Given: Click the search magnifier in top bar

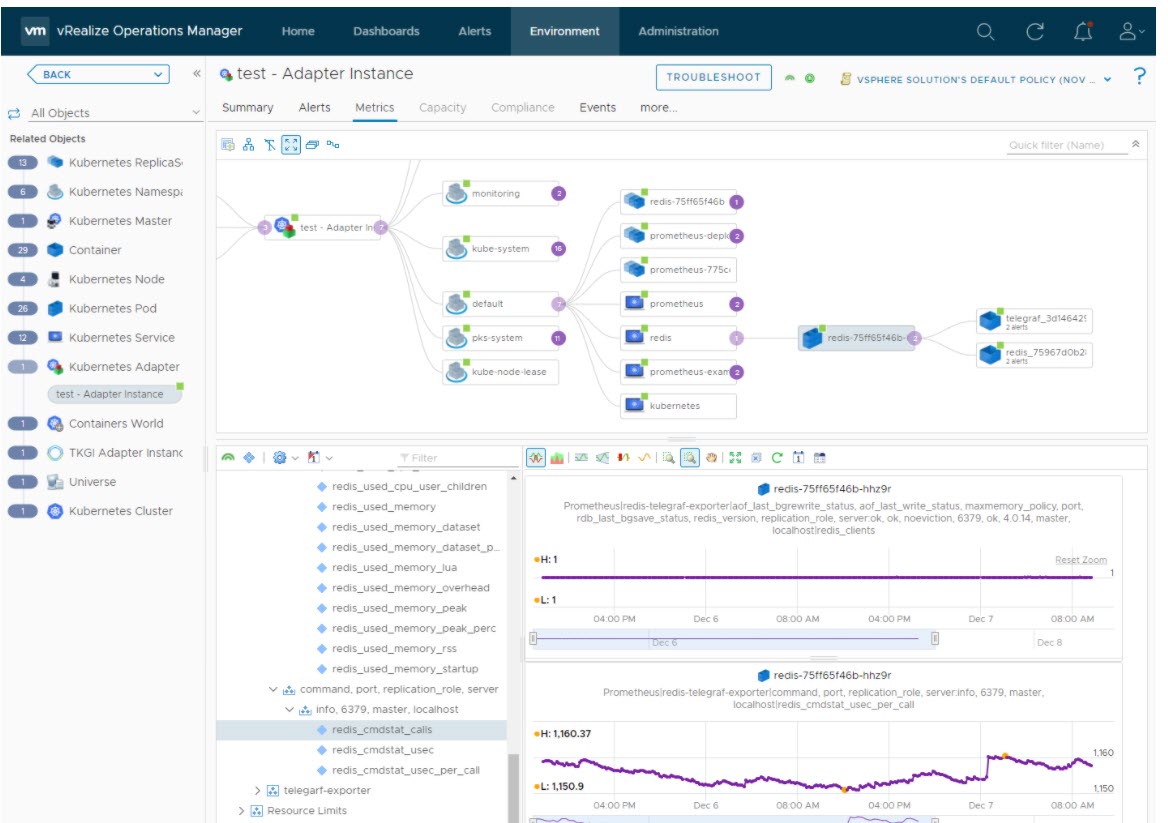Looking at the screenshot, I should [985, 32].
